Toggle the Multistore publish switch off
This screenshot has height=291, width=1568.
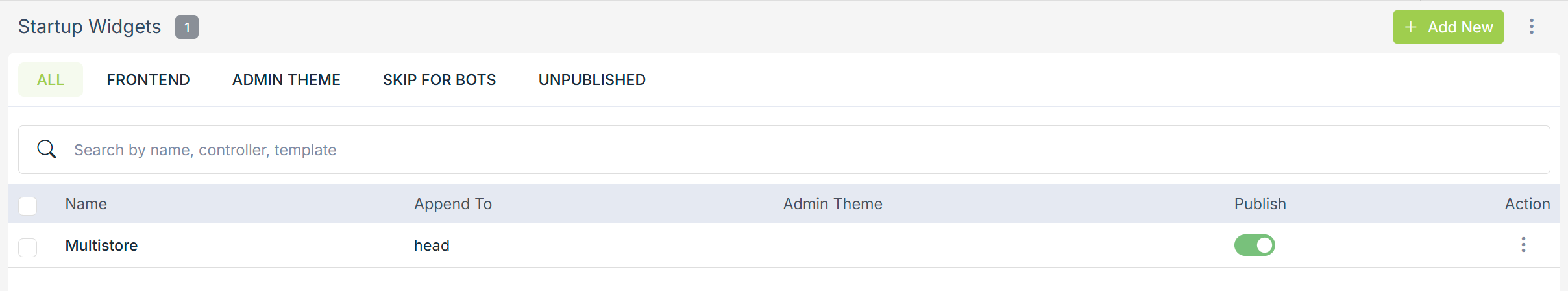coord(1255,246)
